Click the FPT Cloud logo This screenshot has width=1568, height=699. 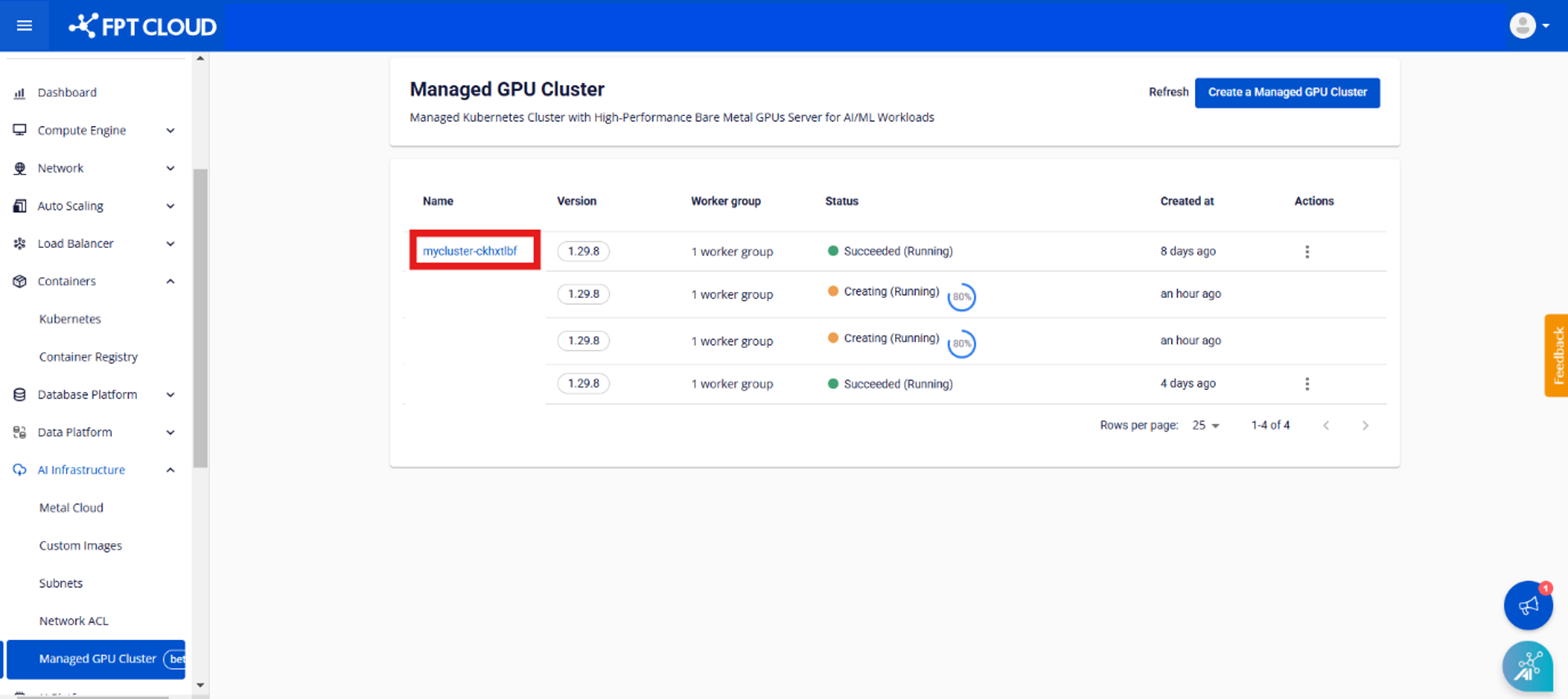(143, 27)
